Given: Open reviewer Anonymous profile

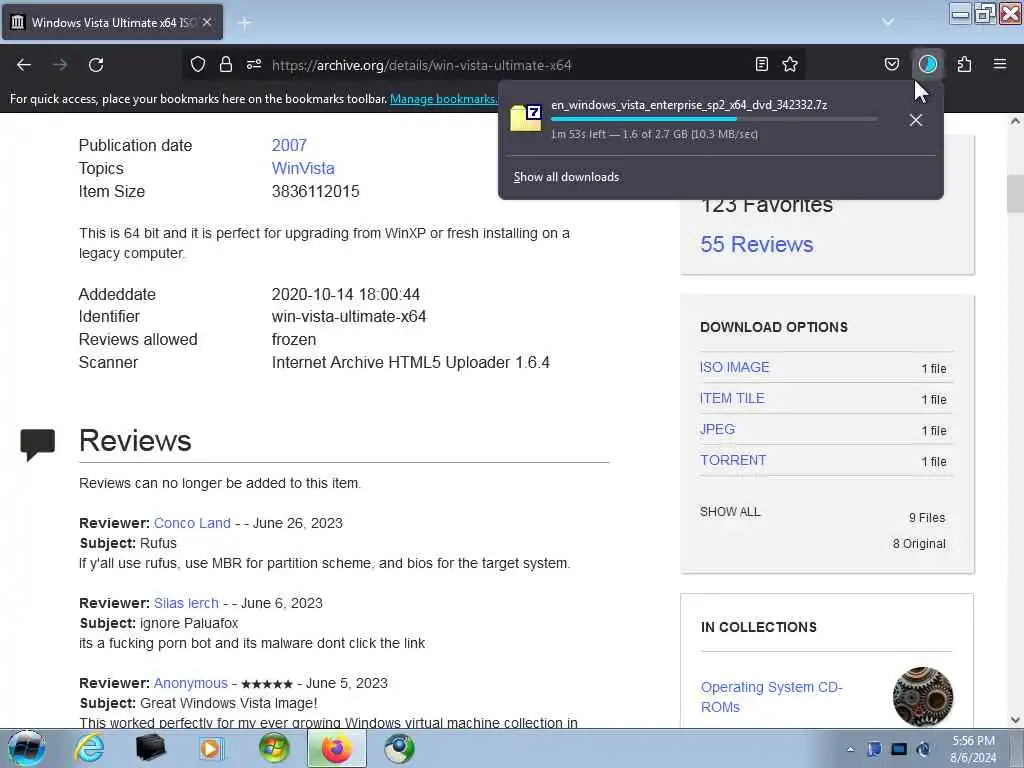Looking at the screenshot, I should 191,683.
